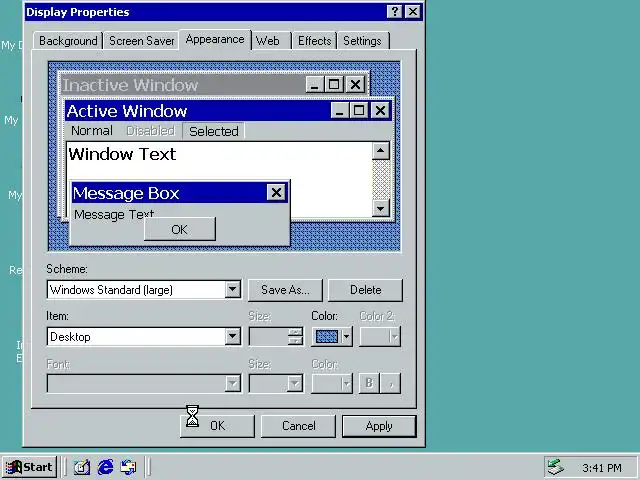Switch to the Settings tab
Screen dimensions: 640x480
coord(362,41)
